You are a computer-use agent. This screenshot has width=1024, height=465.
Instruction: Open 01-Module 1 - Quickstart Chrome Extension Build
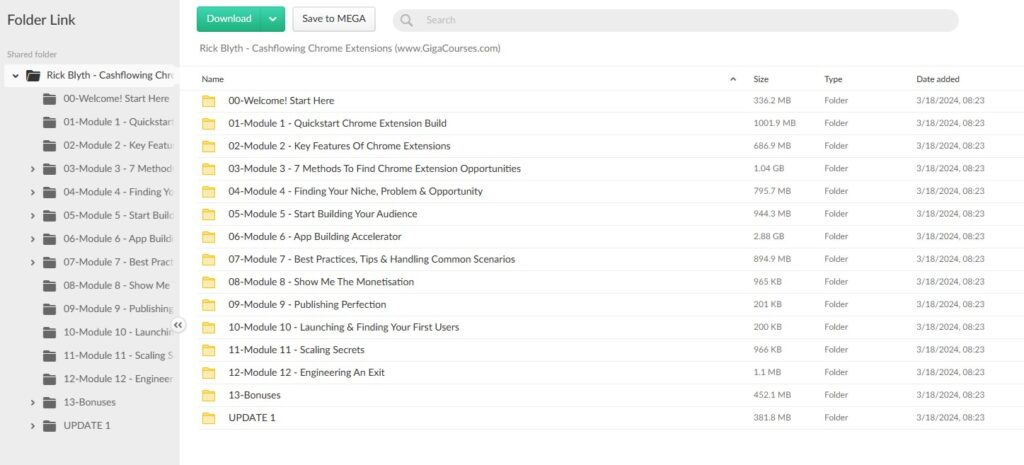tap(338, 123)
